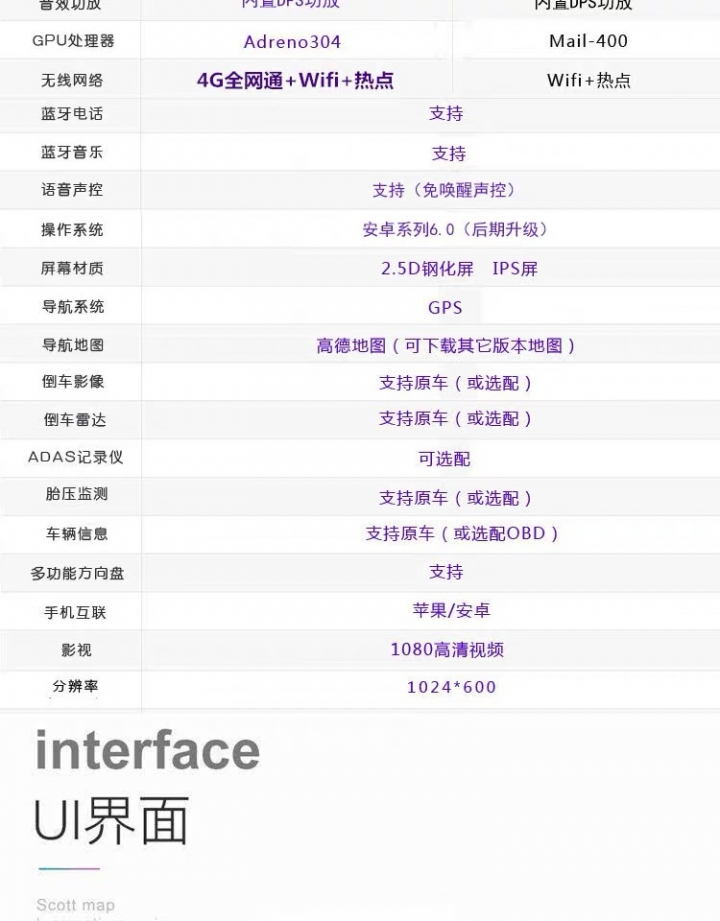The image size is (720, 921).
Task: Click the 蓝牙音乐 row label
Action: point(72,152)
